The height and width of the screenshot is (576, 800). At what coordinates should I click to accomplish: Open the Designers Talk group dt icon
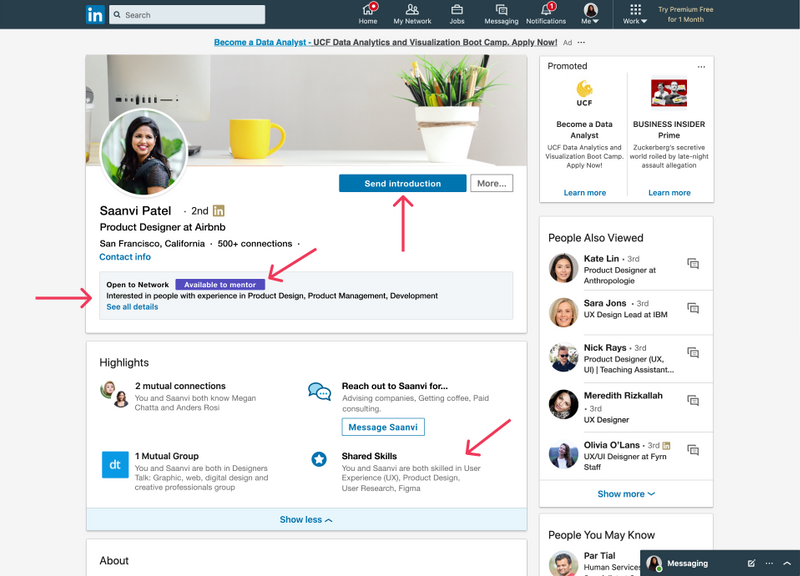pos(115,466)
